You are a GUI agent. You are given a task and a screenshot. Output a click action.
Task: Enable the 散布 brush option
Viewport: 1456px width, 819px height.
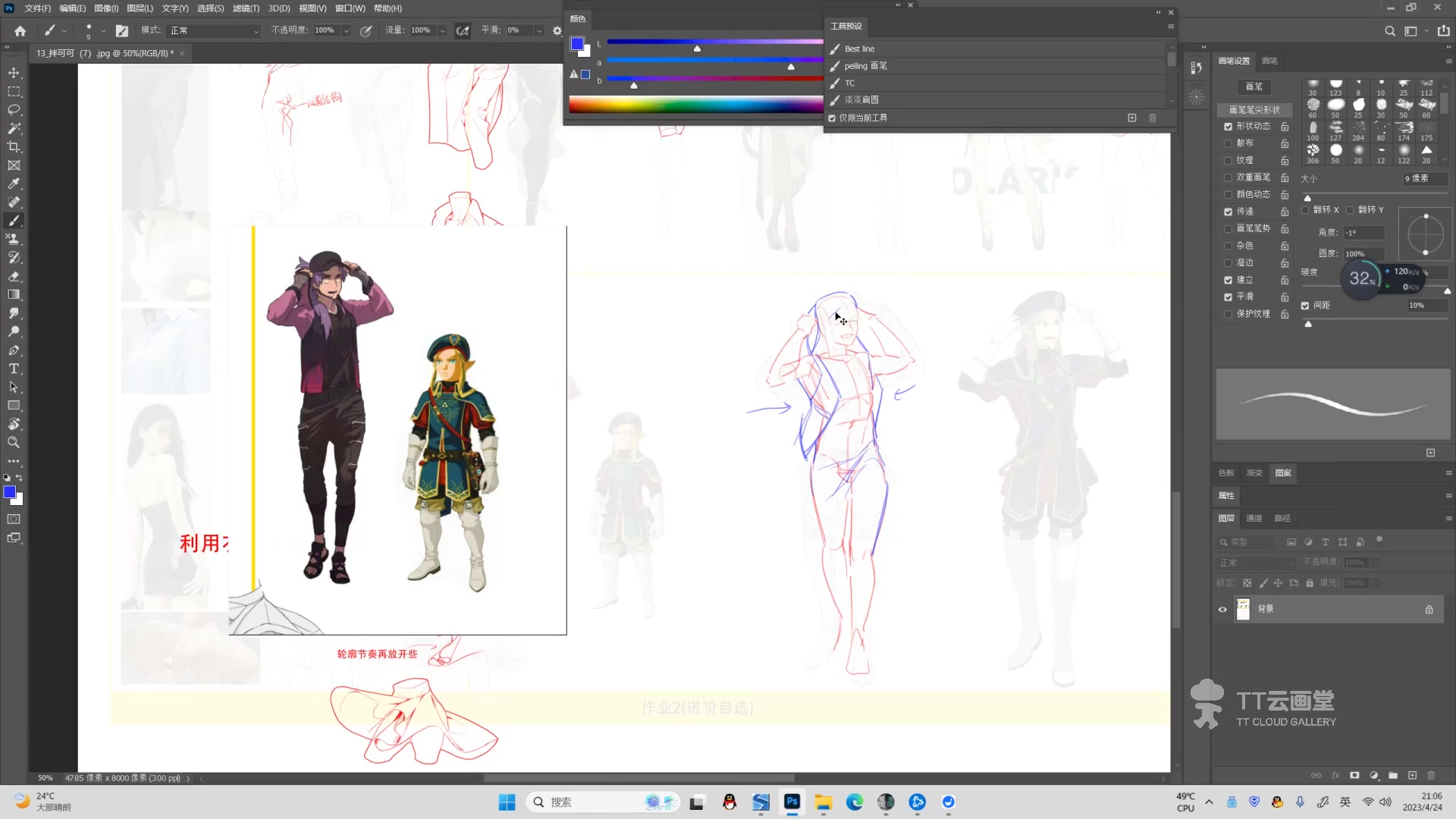click(1228, 143)
